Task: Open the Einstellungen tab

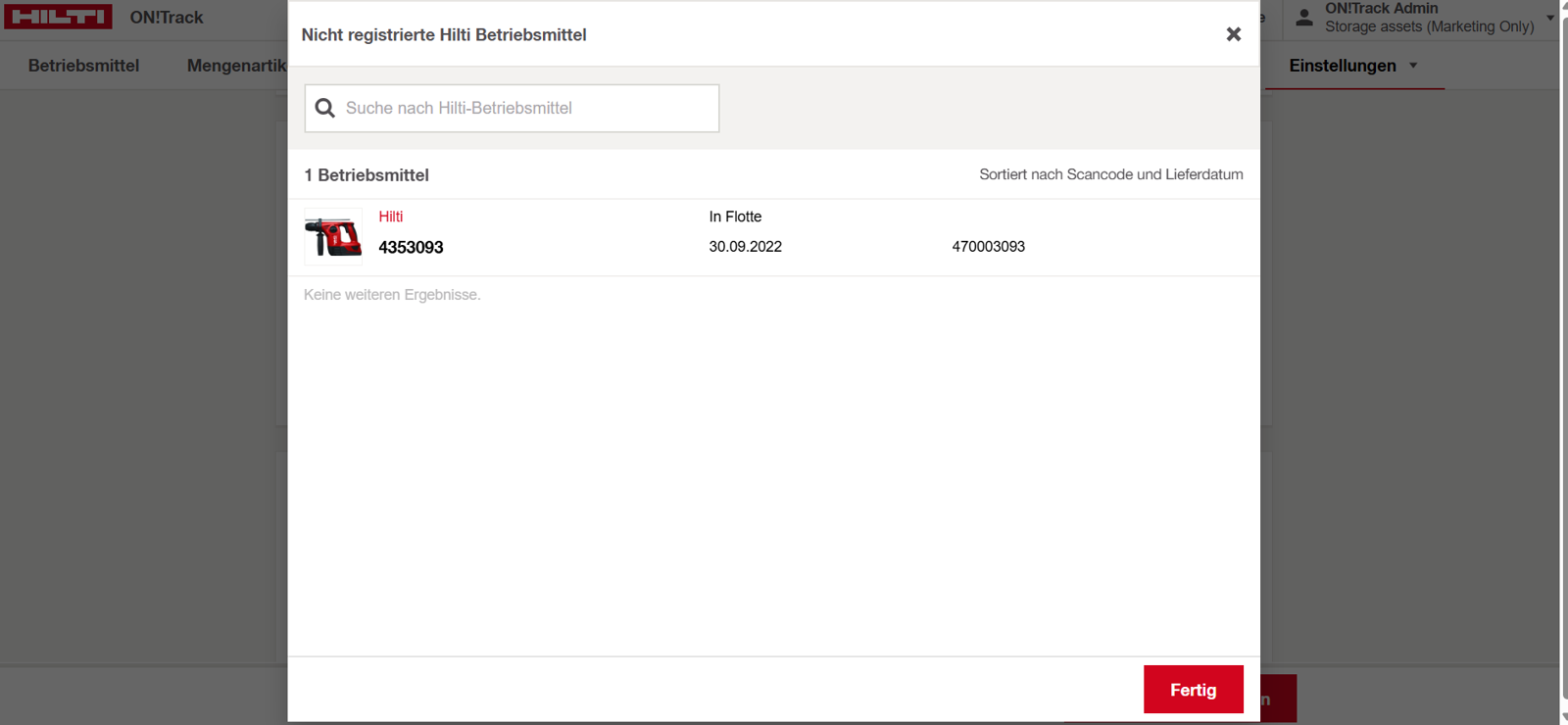Action: tap(1343, 66)
